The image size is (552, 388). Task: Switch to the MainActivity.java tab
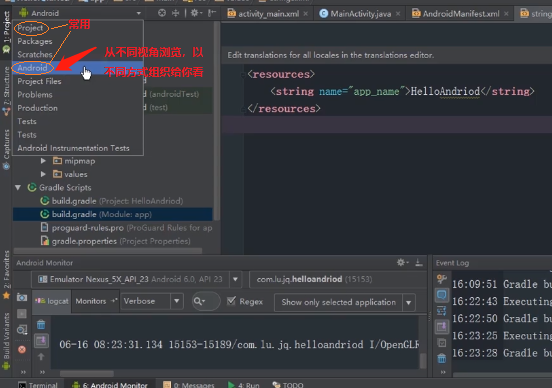[360, 14]
